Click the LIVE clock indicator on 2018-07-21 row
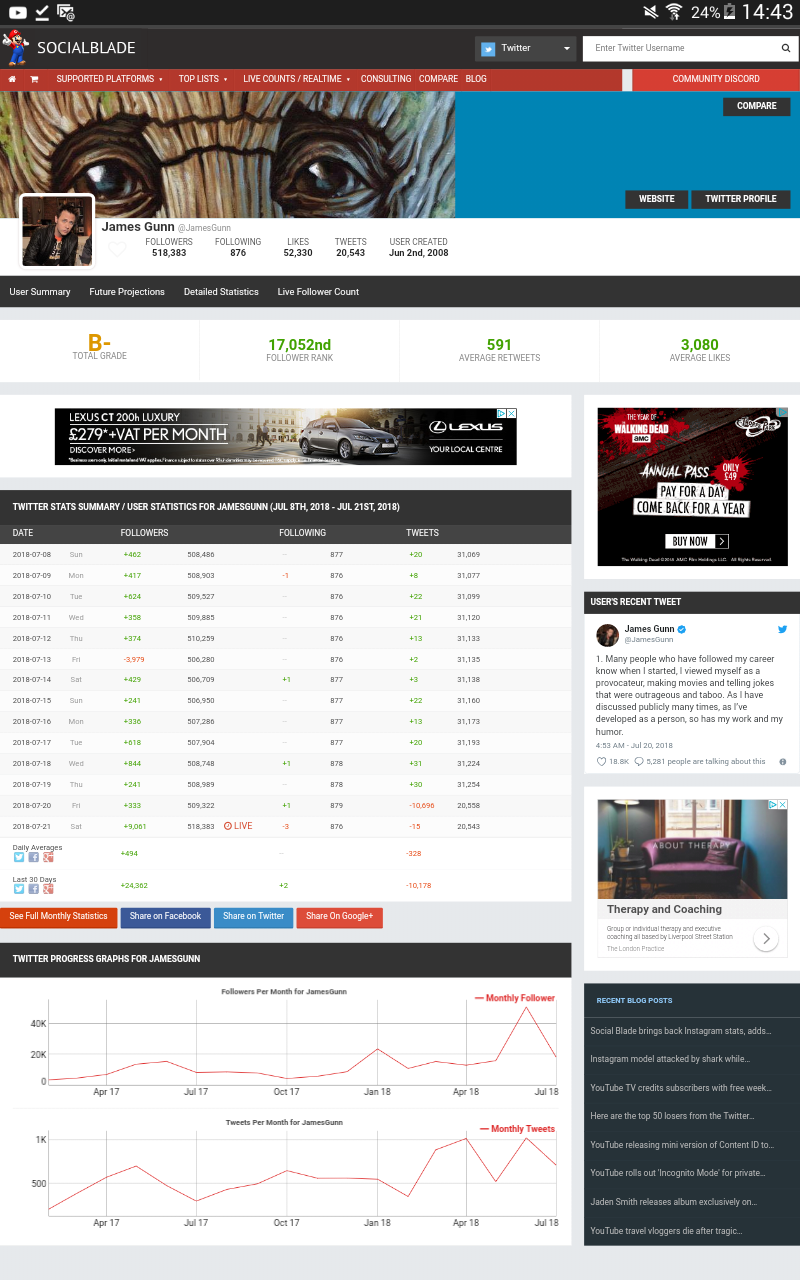 238,826
